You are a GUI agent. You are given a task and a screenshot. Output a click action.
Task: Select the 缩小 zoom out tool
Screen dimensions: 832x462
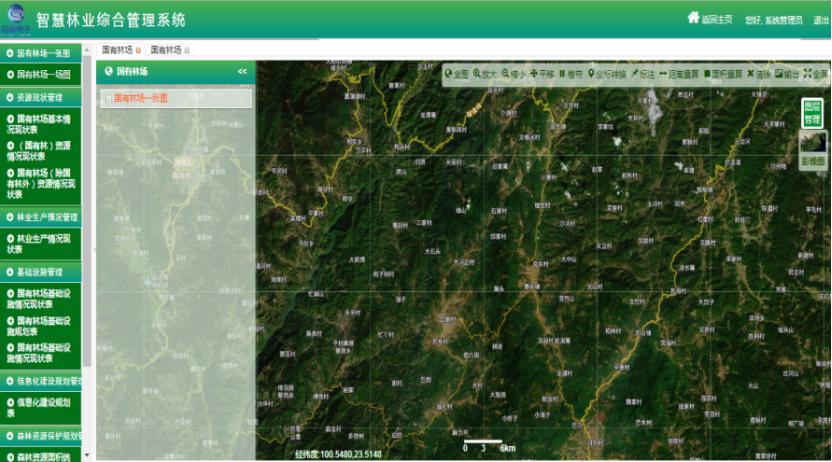[x=513, y=74]
